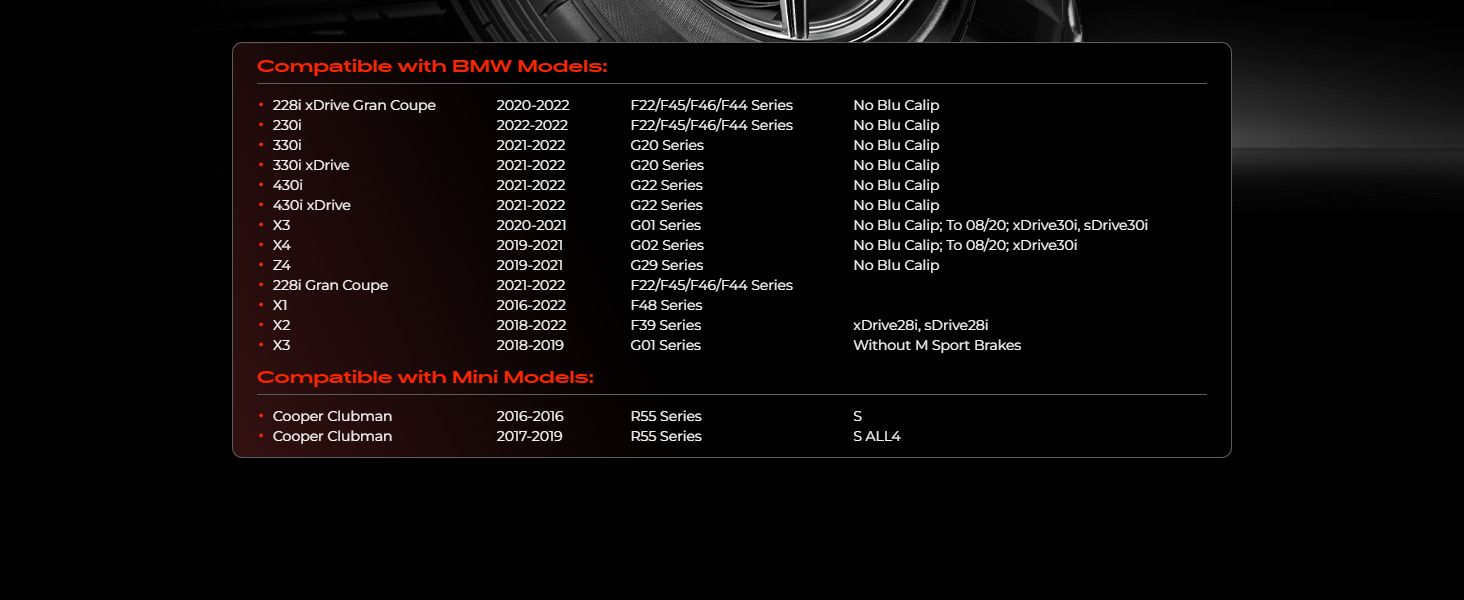Click 'No Blu Calip' in the 430i xDrive row
The width and height of the screenshot is (1464, 600).
(x=896, y=205)
